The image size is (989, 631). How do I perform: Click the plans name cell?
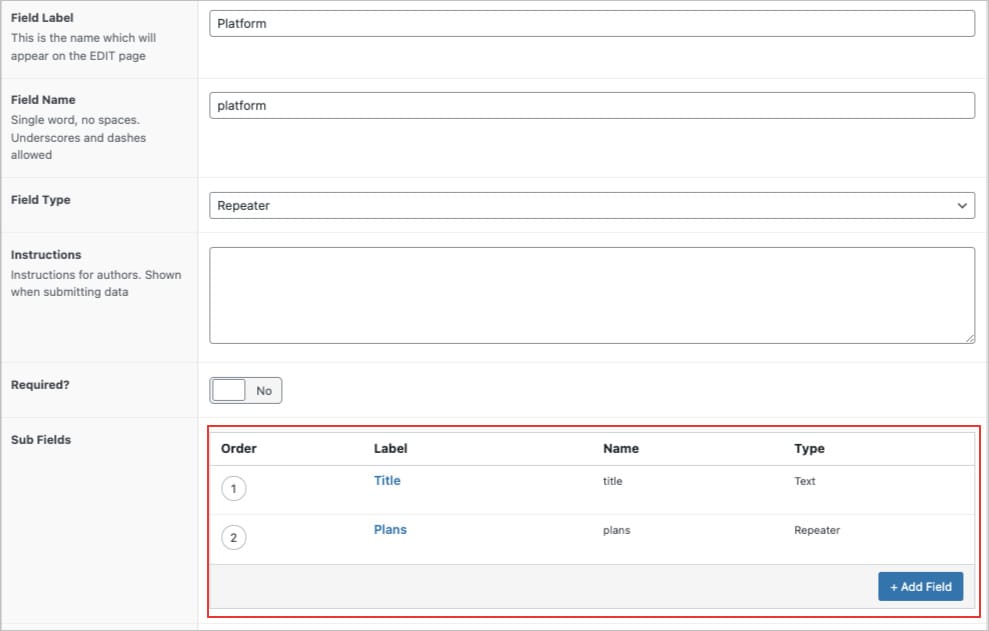click(x=616, y=530)
